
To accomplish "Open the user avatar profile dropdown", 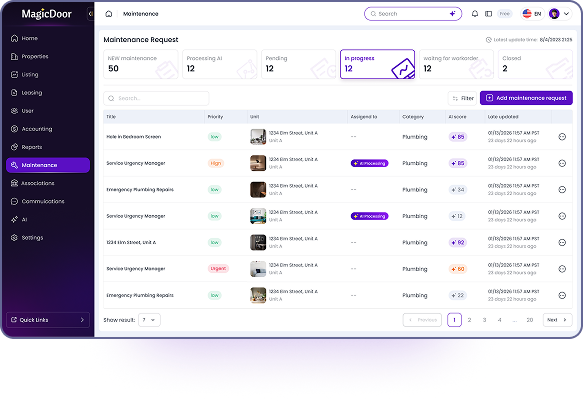I will pyautogui.click(x=560, y=14).
